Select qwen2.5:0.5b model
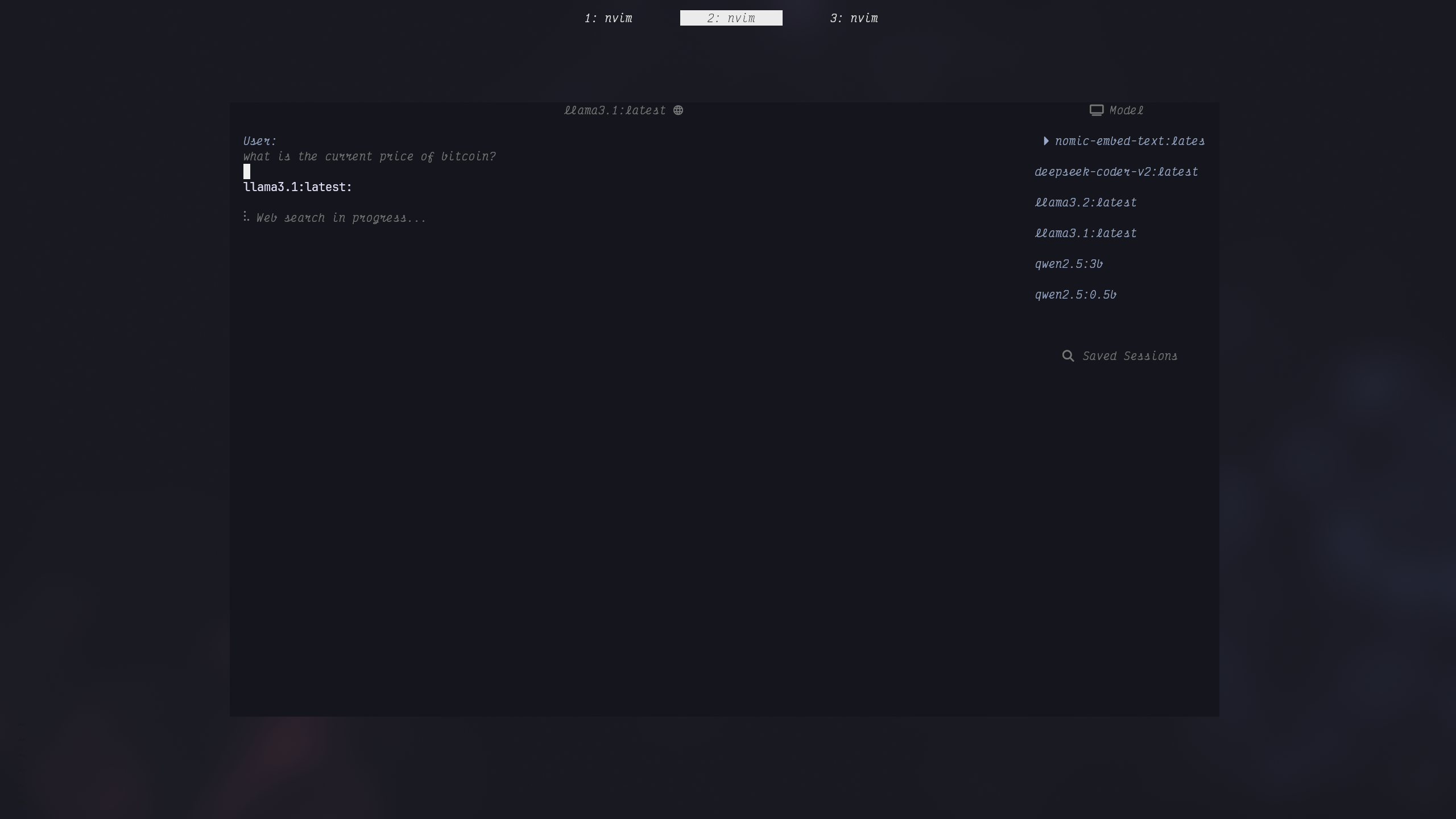This screenshot has width=1456, height=819. pos(1075,295)
